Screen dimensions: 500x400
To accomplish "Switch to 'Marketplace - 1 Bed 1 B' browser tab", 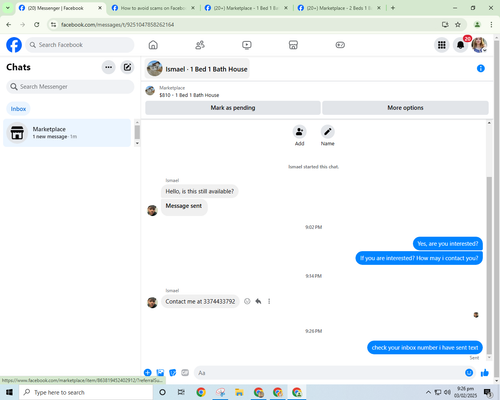I will (246, 8).
